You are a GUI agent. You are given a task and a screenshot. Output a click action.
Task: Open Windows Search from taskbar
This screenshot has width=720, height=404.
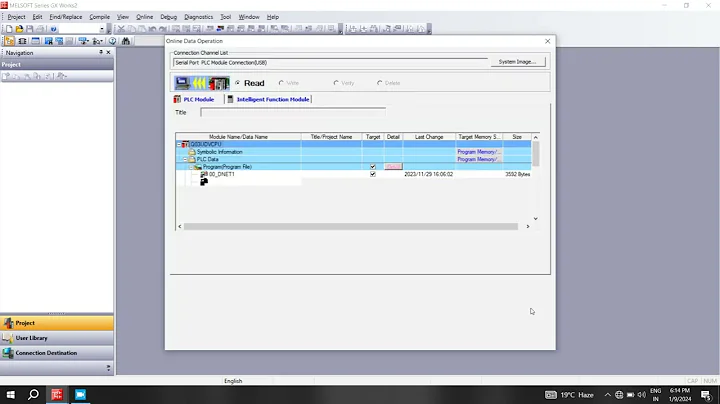[33, 395]
